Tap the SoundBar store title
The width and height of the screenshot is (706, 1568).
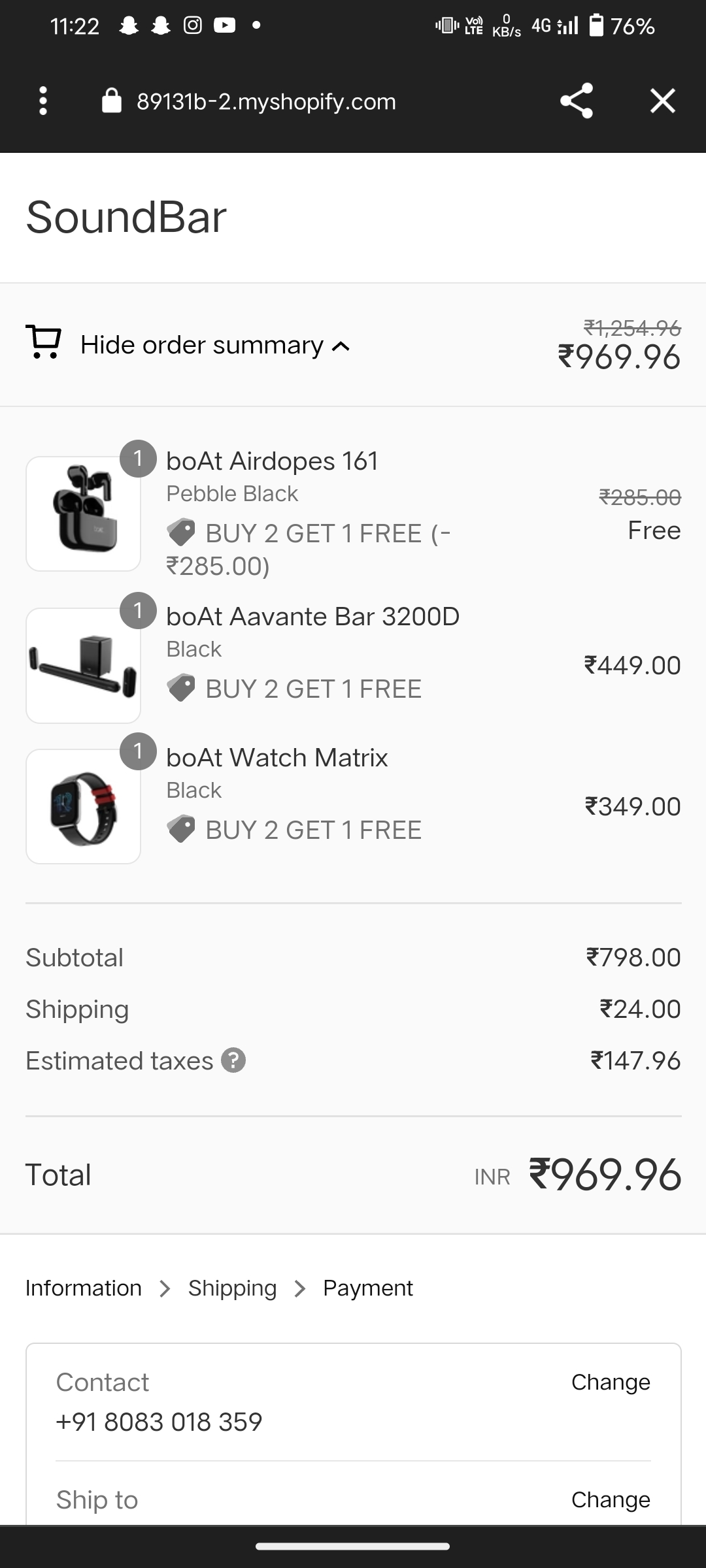[126, 217]
